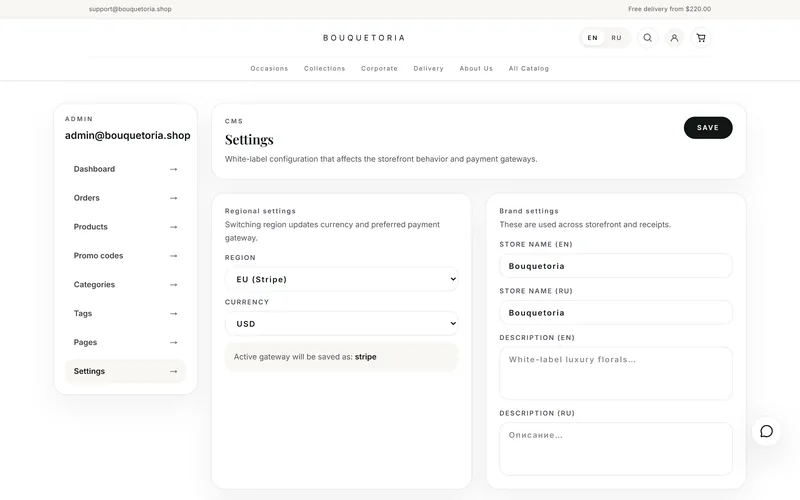The height and width of the screenshot is (500, 800).
Task: Switch language to EN
Action: pyautogui.click(x=592, y=38)
